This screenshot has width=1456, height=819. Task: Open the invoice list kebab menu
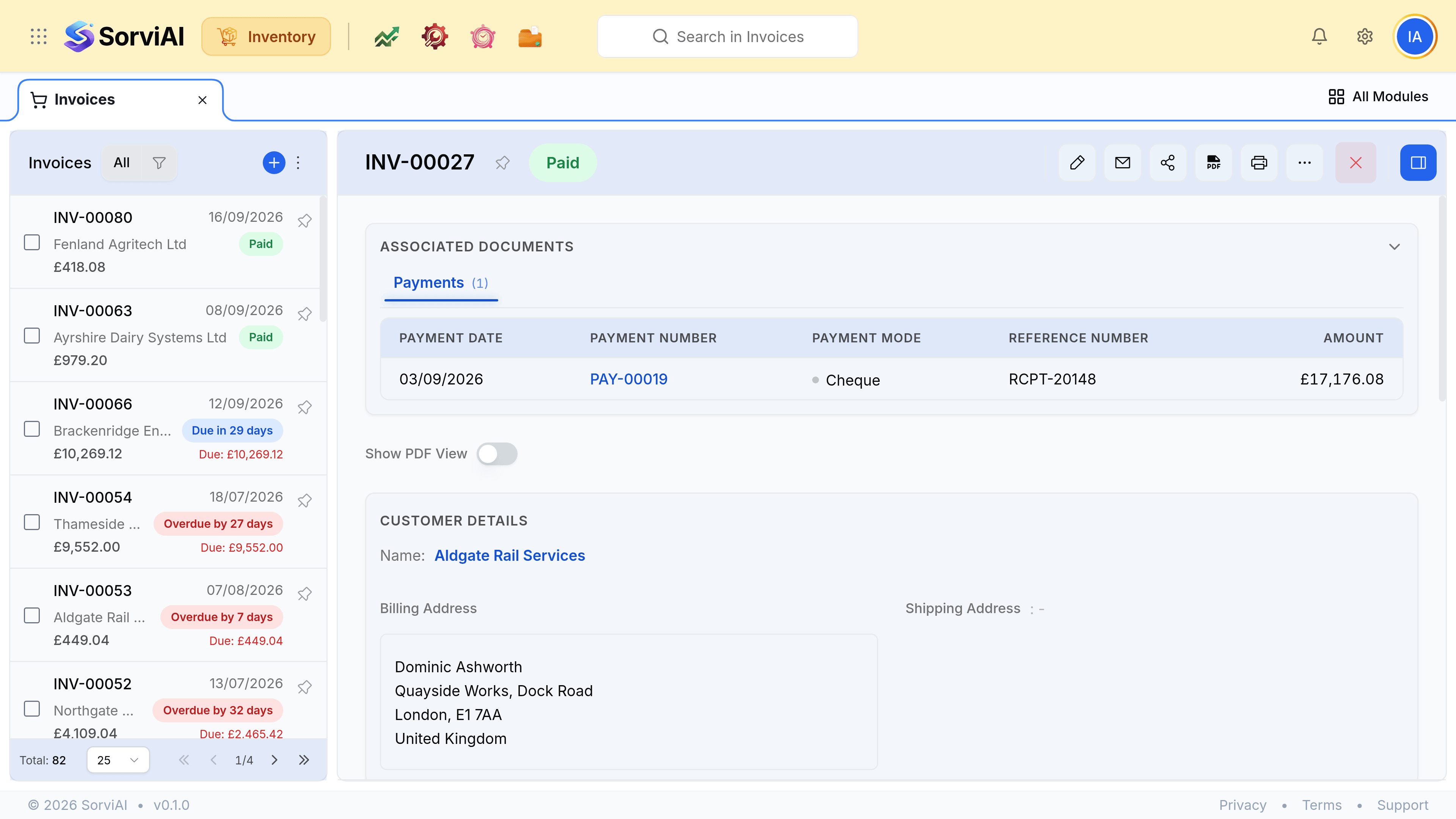[298, 163]
